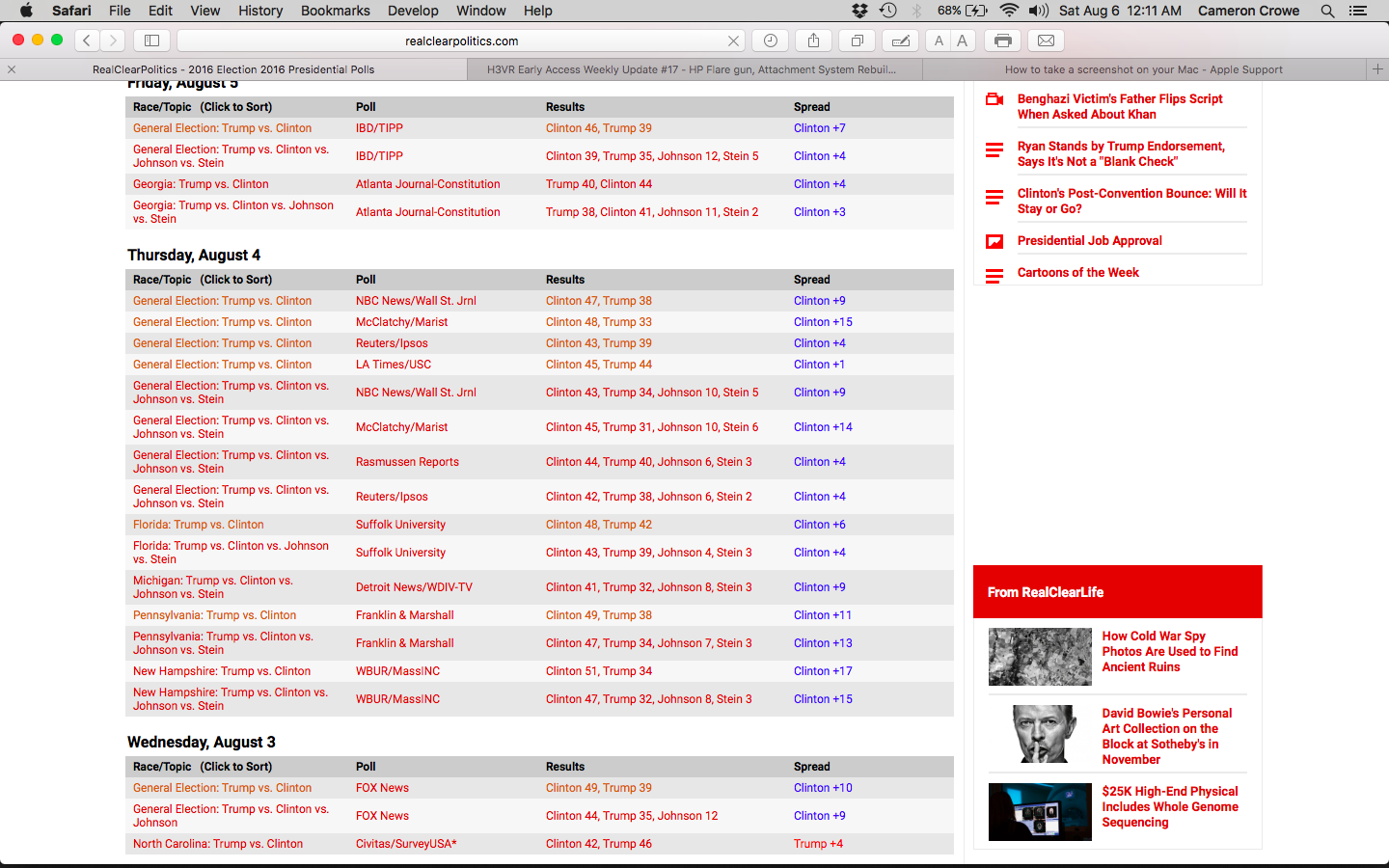Image resolution: width=1389 pixels, height=868 pixels.
Task: Click the 'Clinton +17' spread
Action: (x=823, y=671)
